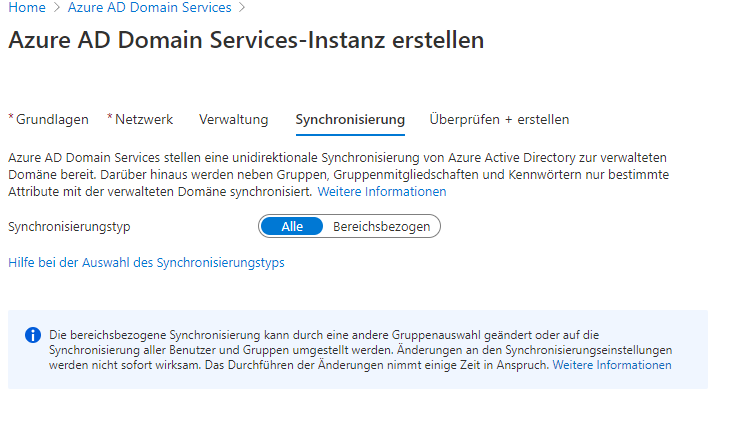Switch synchronization type to Bereichsbezogen
The width and height of the screenshot is (749, 425).
pyautogui.click(x=381, y=227)
